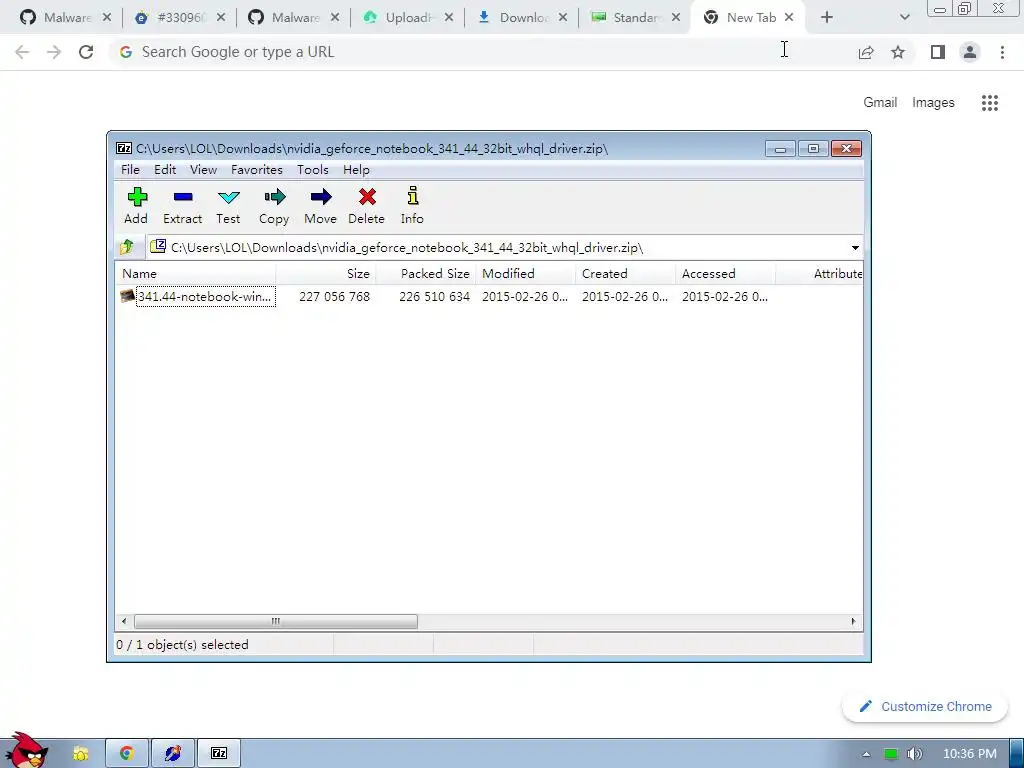This screenshot has width=1024, height=768.
Task: Sort by Packed Size column
Action: pos(426,274)
